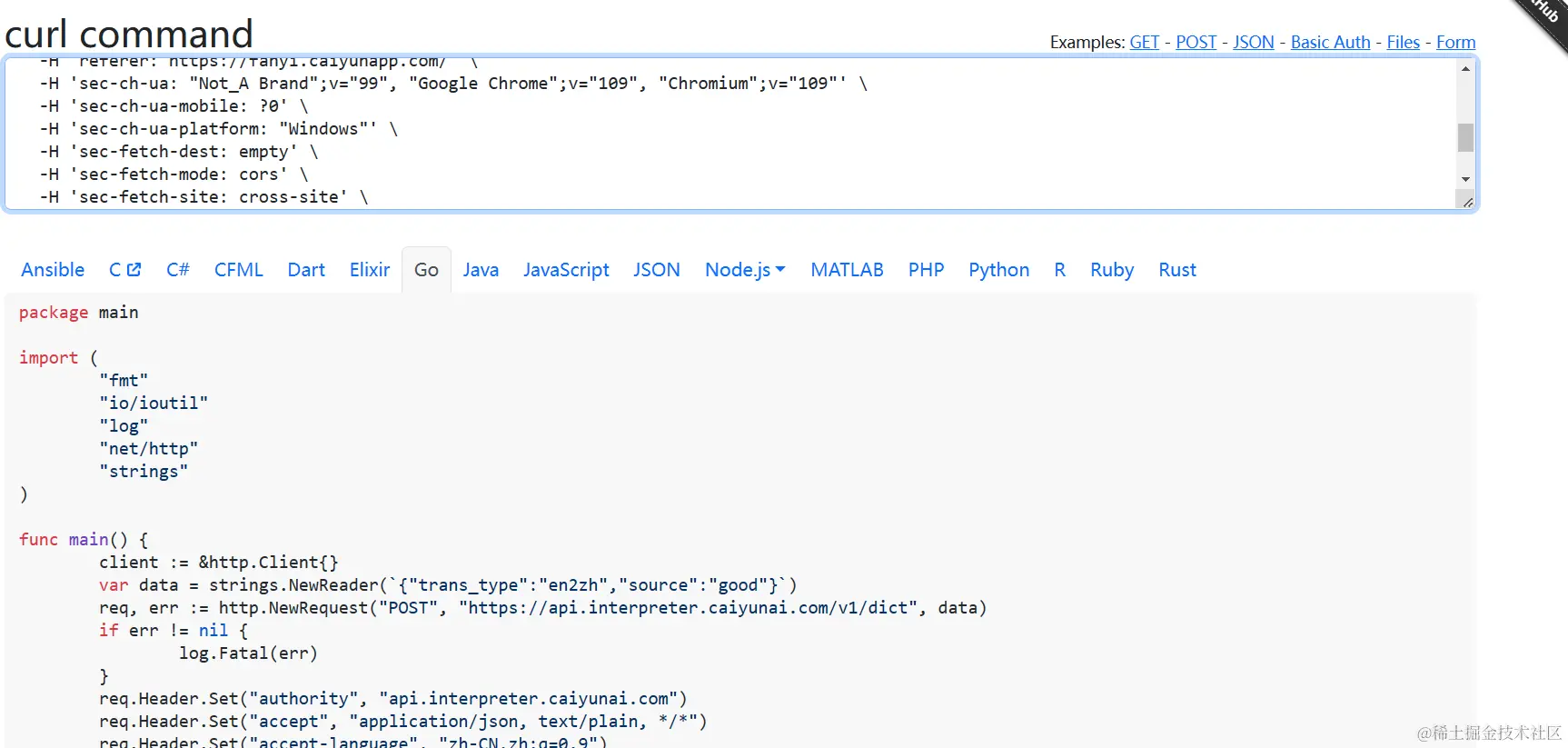Click the 'sec-fetch-site: cross-site' line
This screenshot has width=1568, height=748.
tap(203, 196)
